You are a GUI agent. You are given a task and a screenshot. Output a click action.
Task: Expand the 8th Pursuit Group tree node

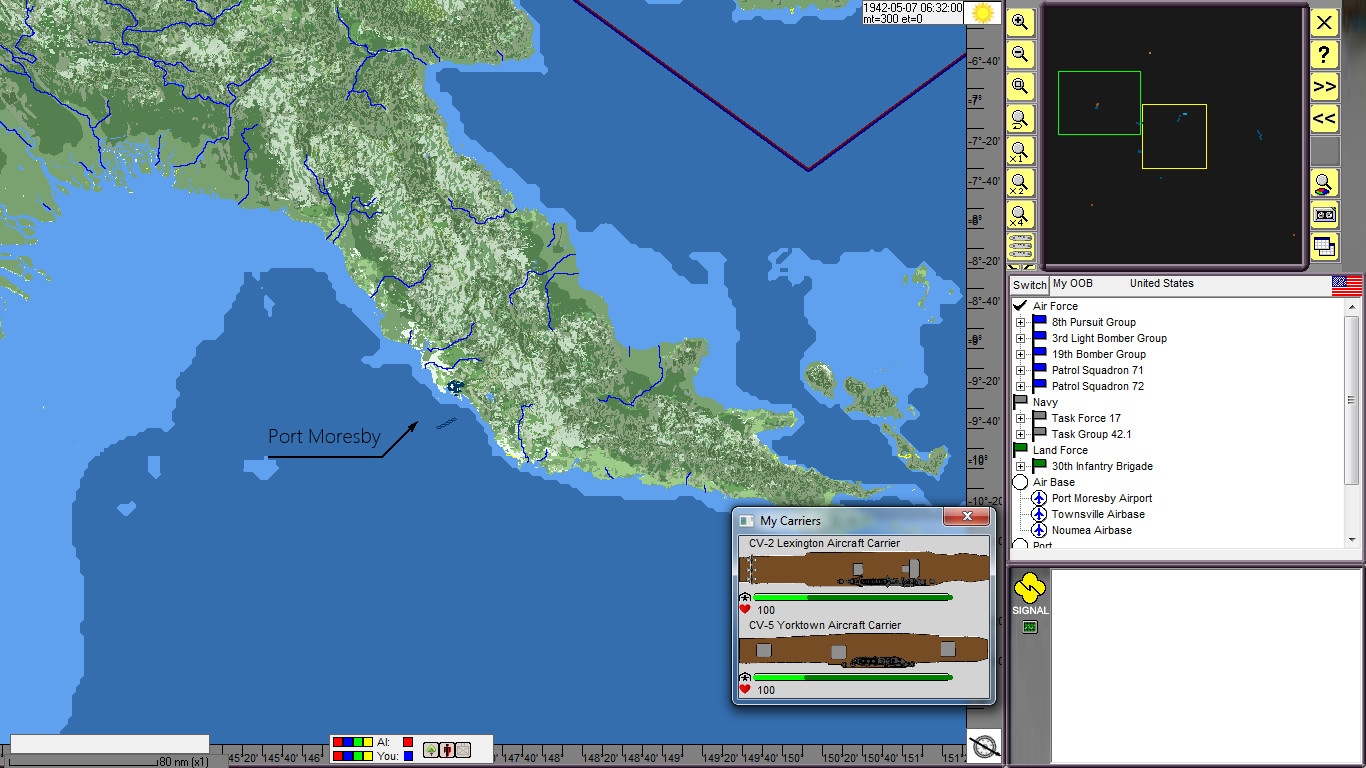pyautogui.click(x=1022, y=322)
